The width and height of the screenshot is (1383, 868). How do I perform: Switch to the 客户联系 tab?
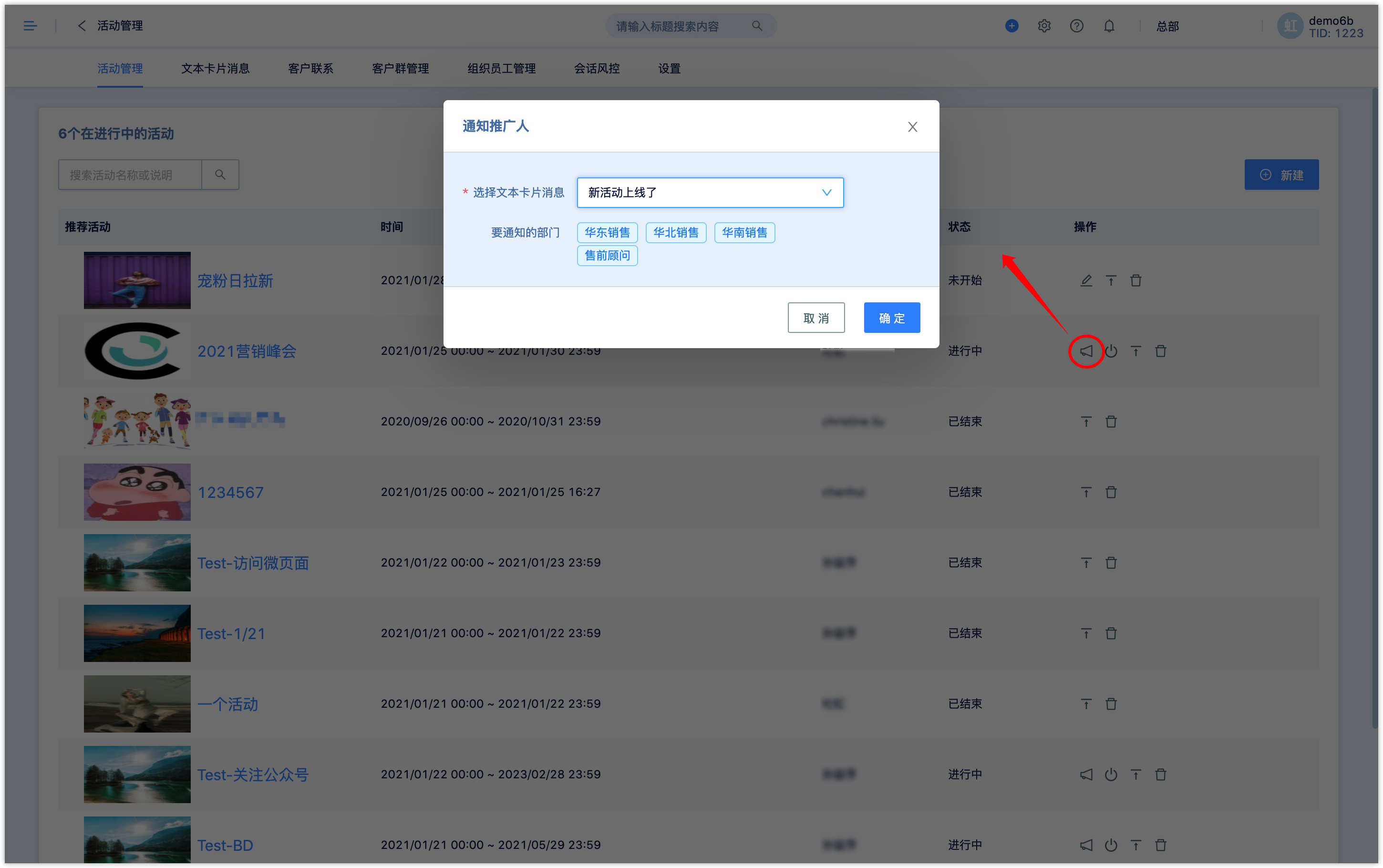coord(310,69)
